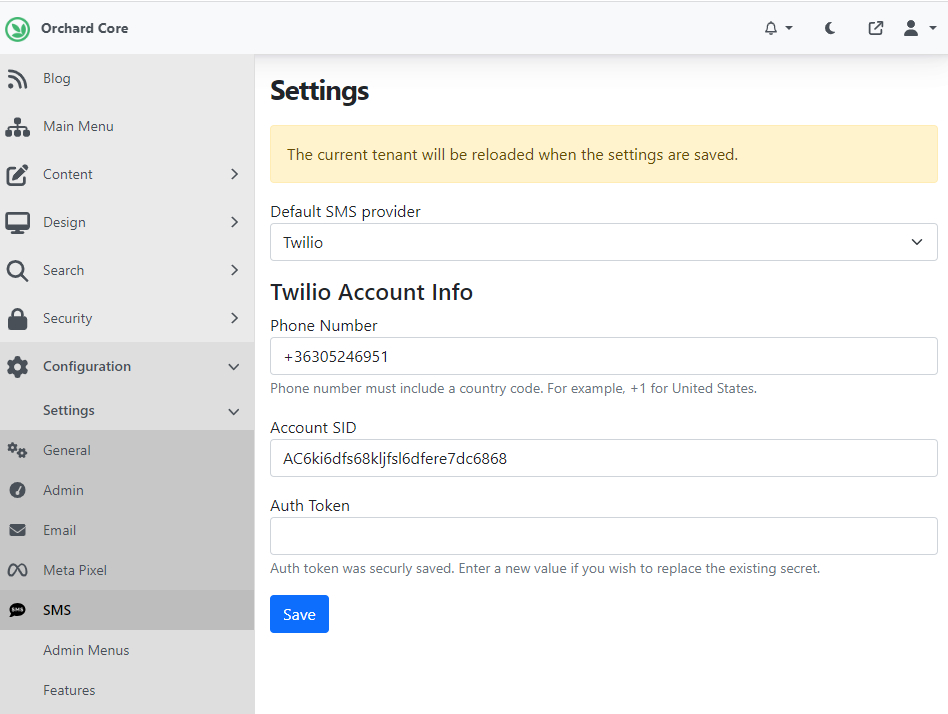Click the Admin dashboard icon
This screenshot has width=948, height=714.
pos(18,490)
